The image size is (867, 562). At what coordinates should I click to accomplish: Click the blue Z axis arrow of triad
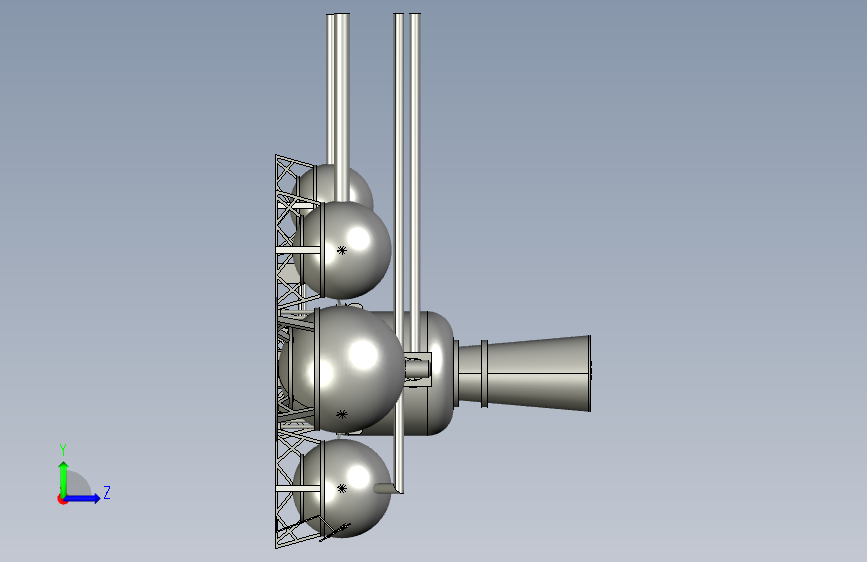82,498
